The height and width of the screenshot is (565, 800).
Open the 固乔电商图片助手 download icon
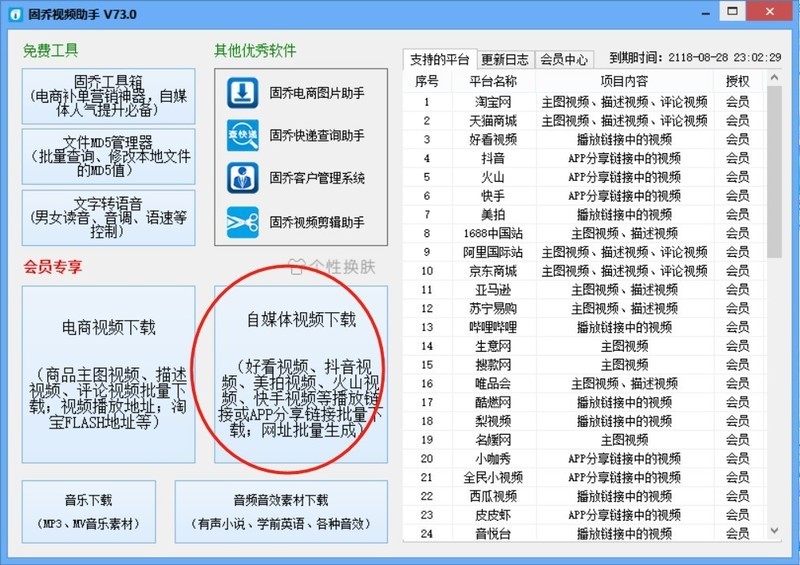click(242, 92)
